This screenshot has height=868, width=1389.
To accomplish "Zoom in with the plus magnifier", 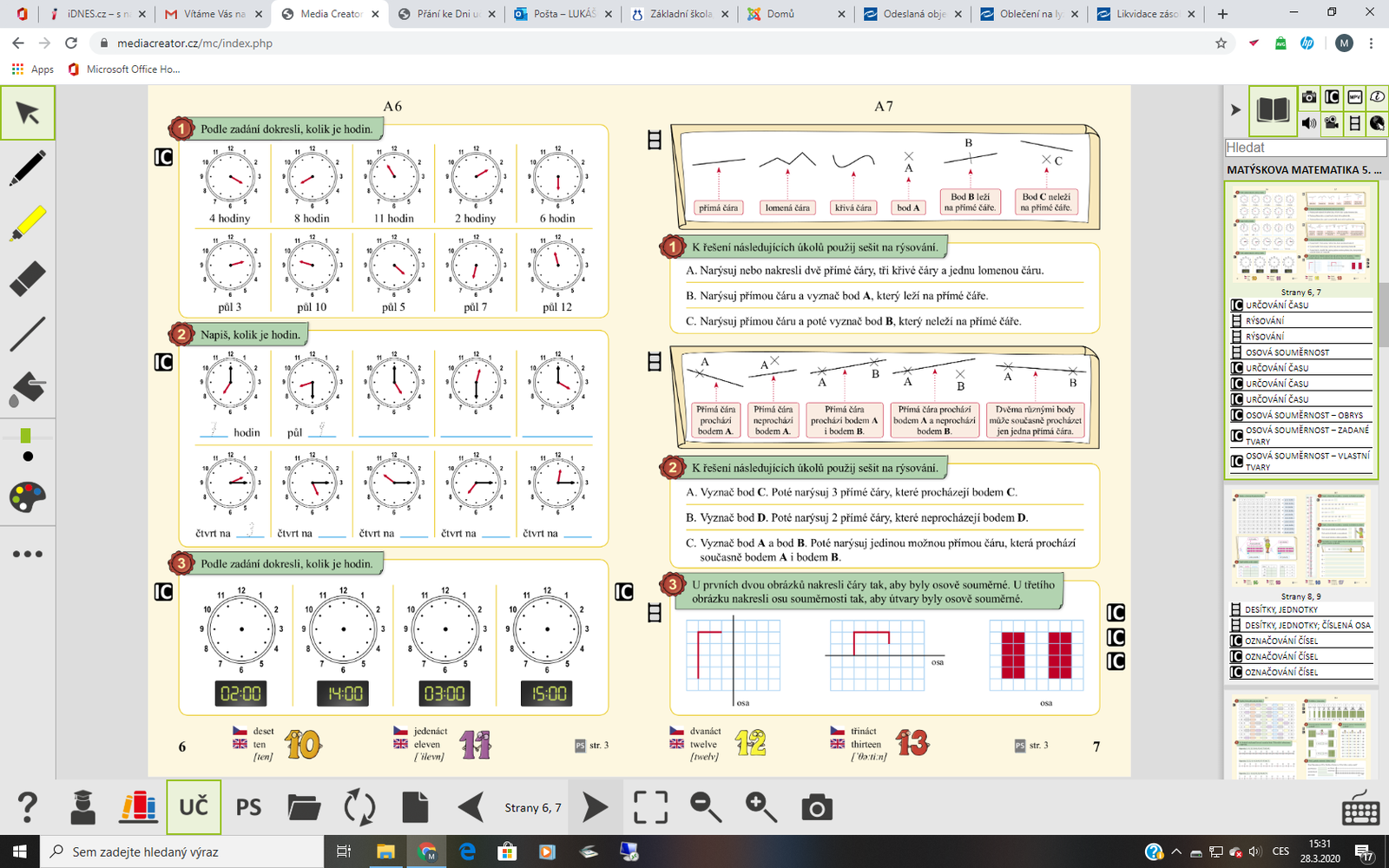I will (761, 807).
